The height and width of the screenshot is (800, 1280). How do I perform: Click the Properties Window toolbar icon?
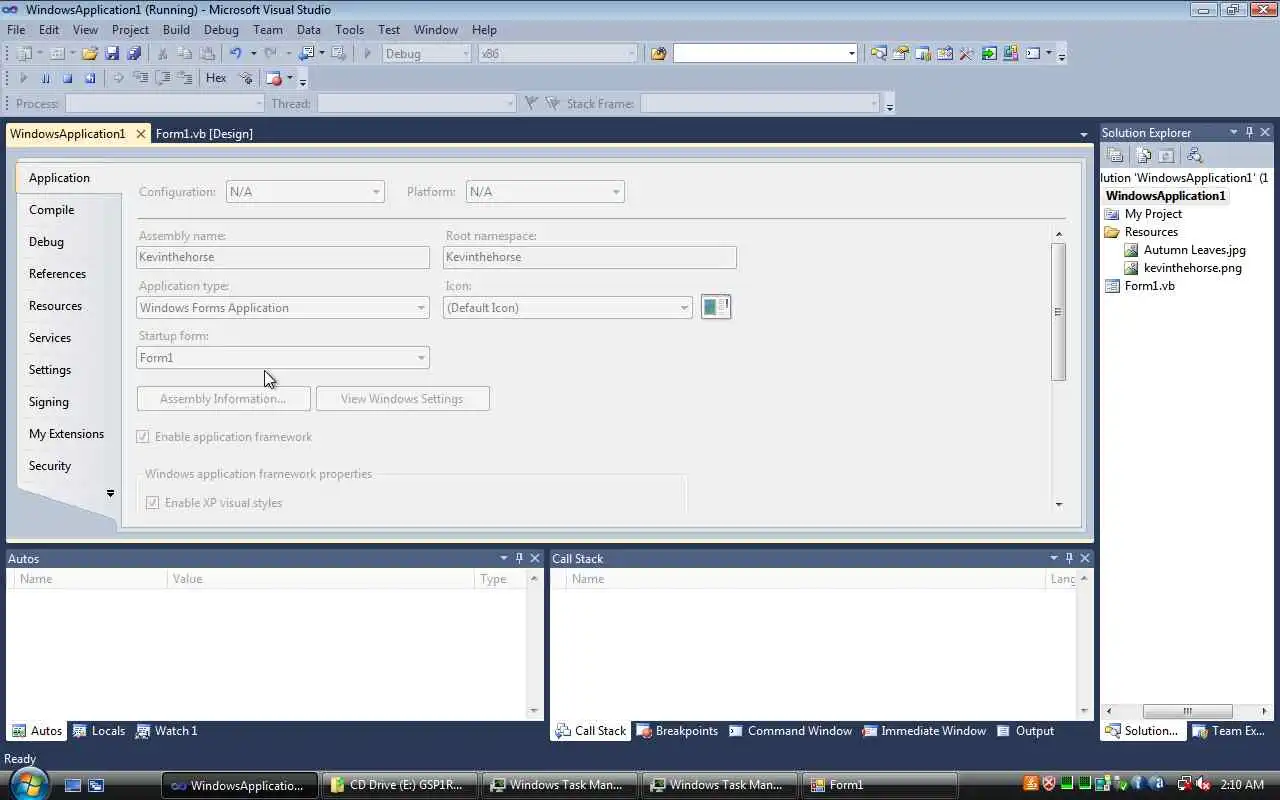click(x=900, y=53)
